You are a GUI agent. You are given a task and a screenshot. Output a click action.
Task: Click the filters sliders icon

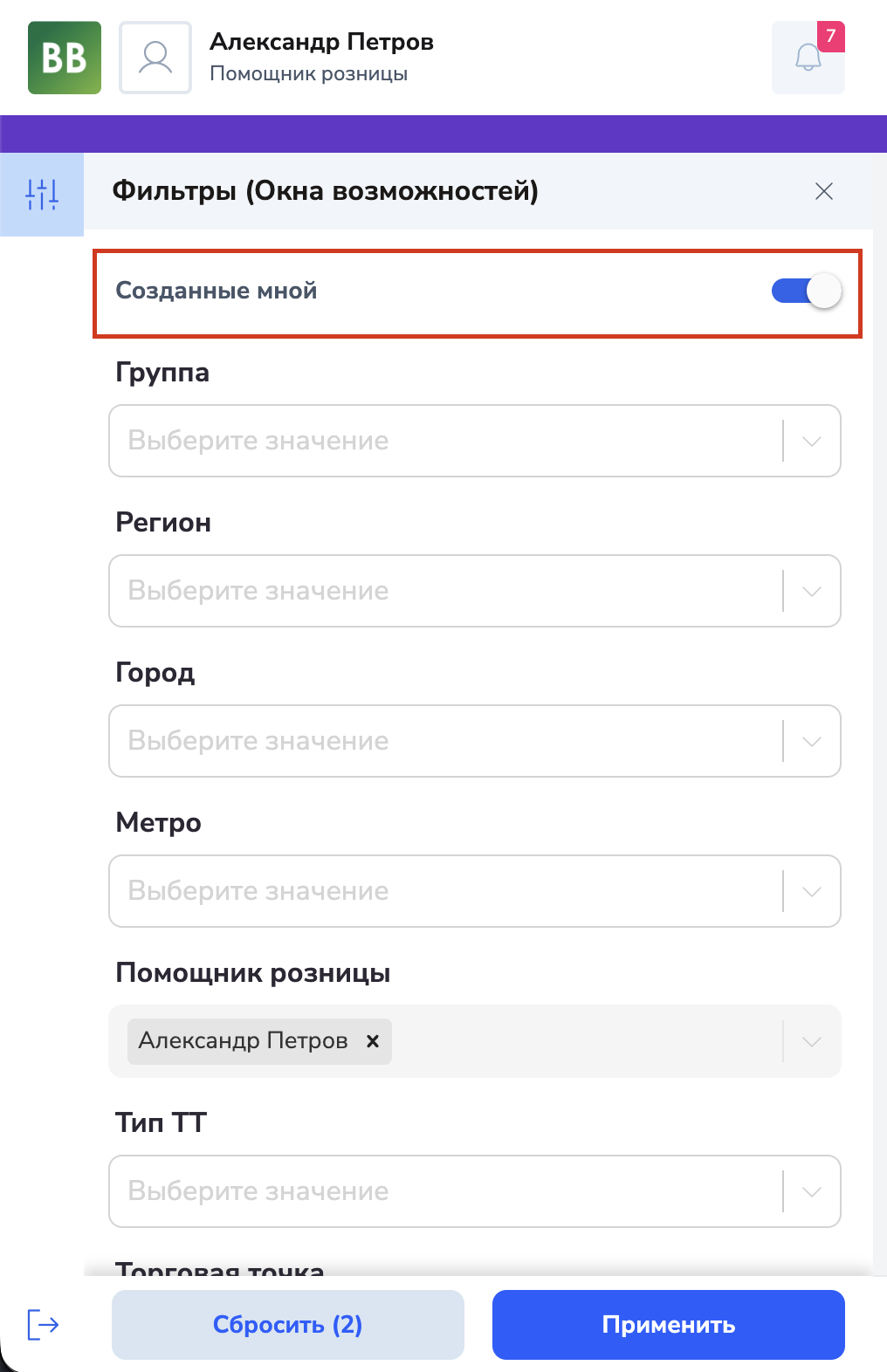click(42, 194)
